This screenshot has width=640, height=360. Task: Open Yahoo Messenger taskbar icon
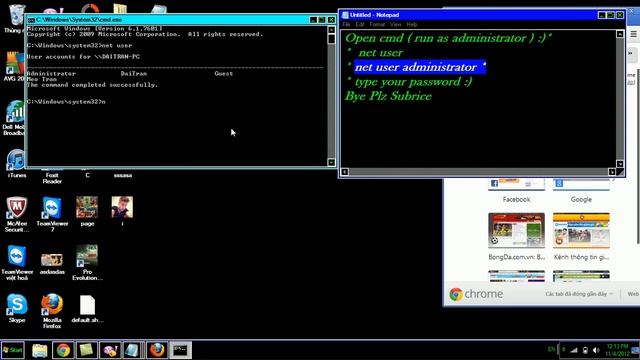(x=109, y=350)
